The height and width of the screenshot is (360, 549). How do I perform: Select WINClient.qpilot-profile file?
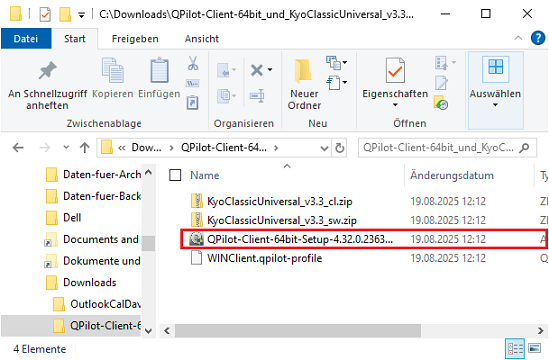tap(264, 258)
